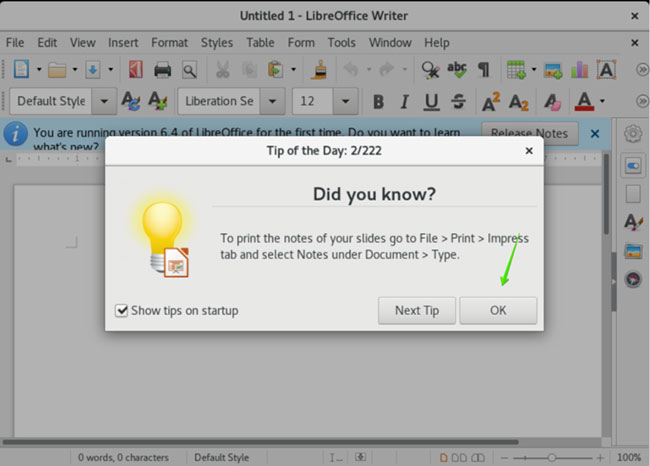
Task: Open the font size 12 dropdown
Action: coord(345,101)
